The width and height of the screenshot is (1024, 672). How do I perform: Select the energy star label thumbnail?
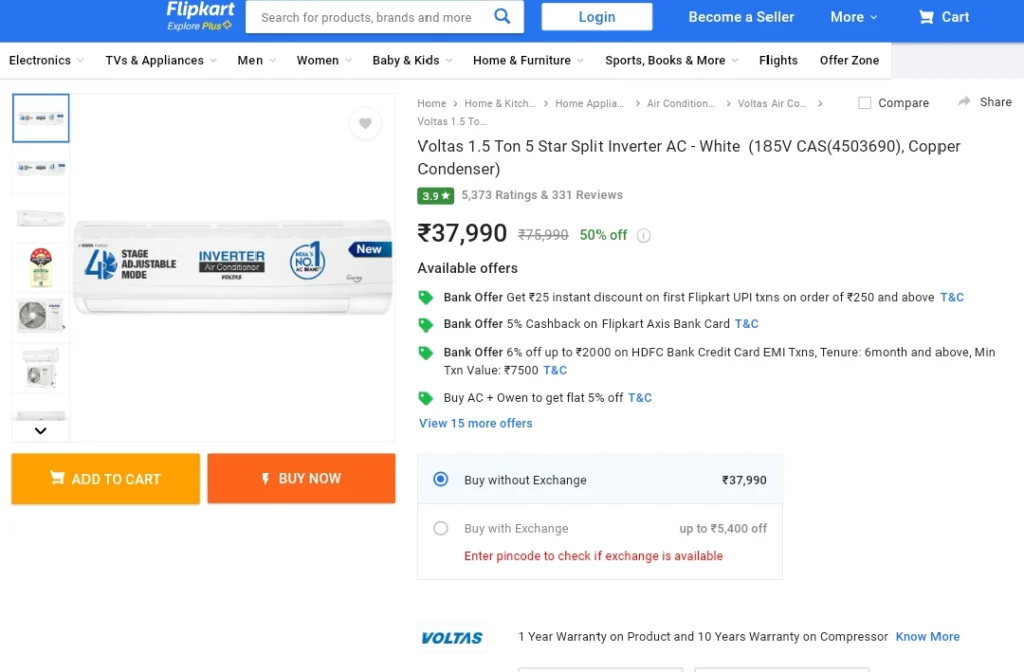(40, 267)
